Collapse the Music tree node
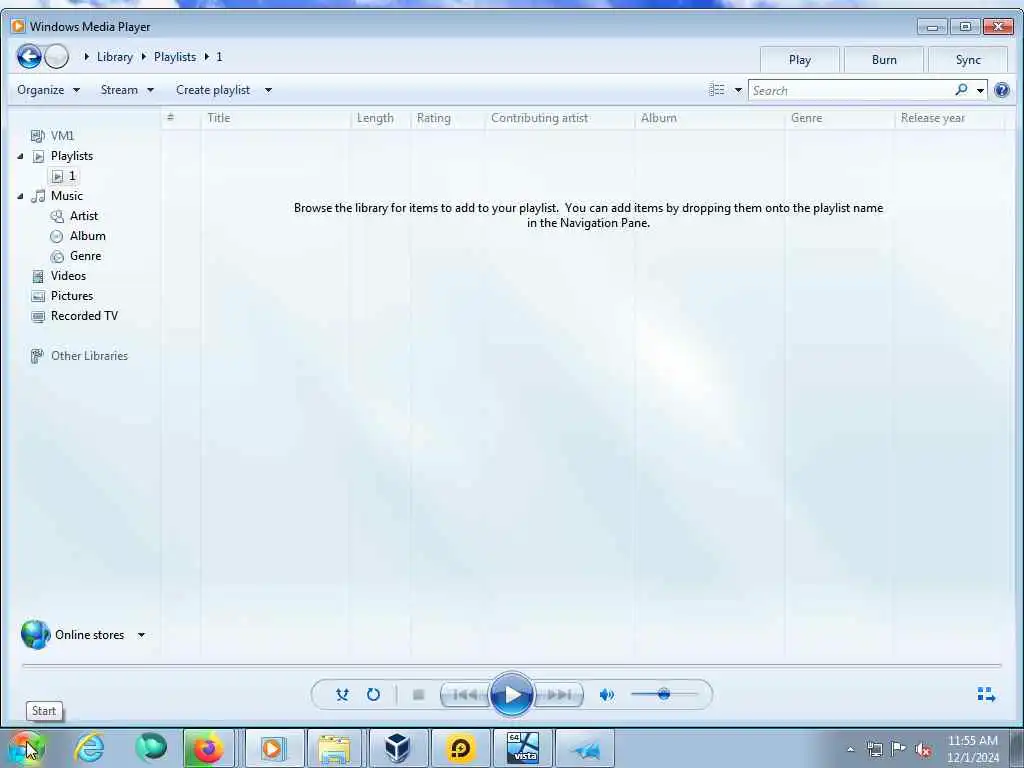This screenshot has width=1024, height=768. tap(20, 196)
